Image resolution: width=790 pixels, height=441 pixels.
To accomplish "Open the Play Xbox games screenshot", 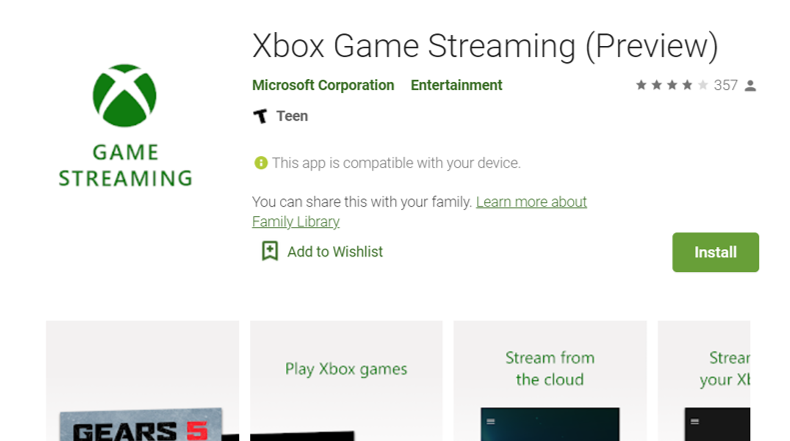I will 346,381.
